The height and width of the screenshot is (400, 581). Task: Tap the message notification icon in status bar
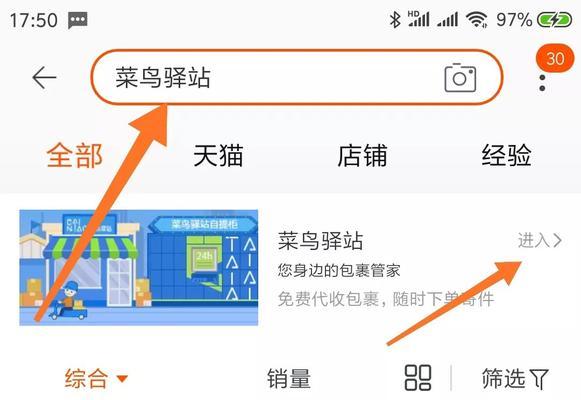click(x=77, y=20)
